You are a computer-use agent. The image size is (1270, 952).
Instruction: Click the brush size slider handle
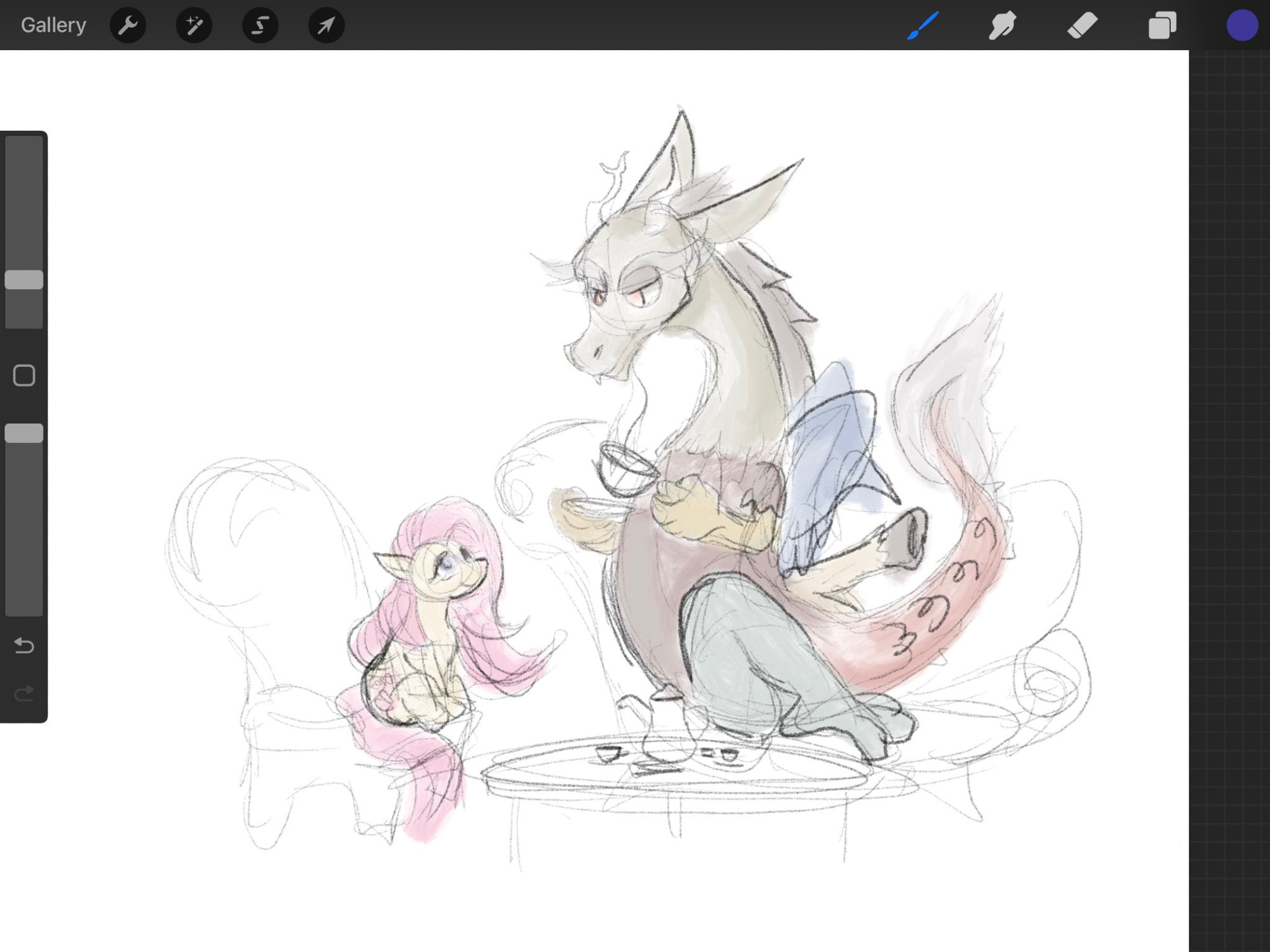pyautogui.click(x=24, y=280)
